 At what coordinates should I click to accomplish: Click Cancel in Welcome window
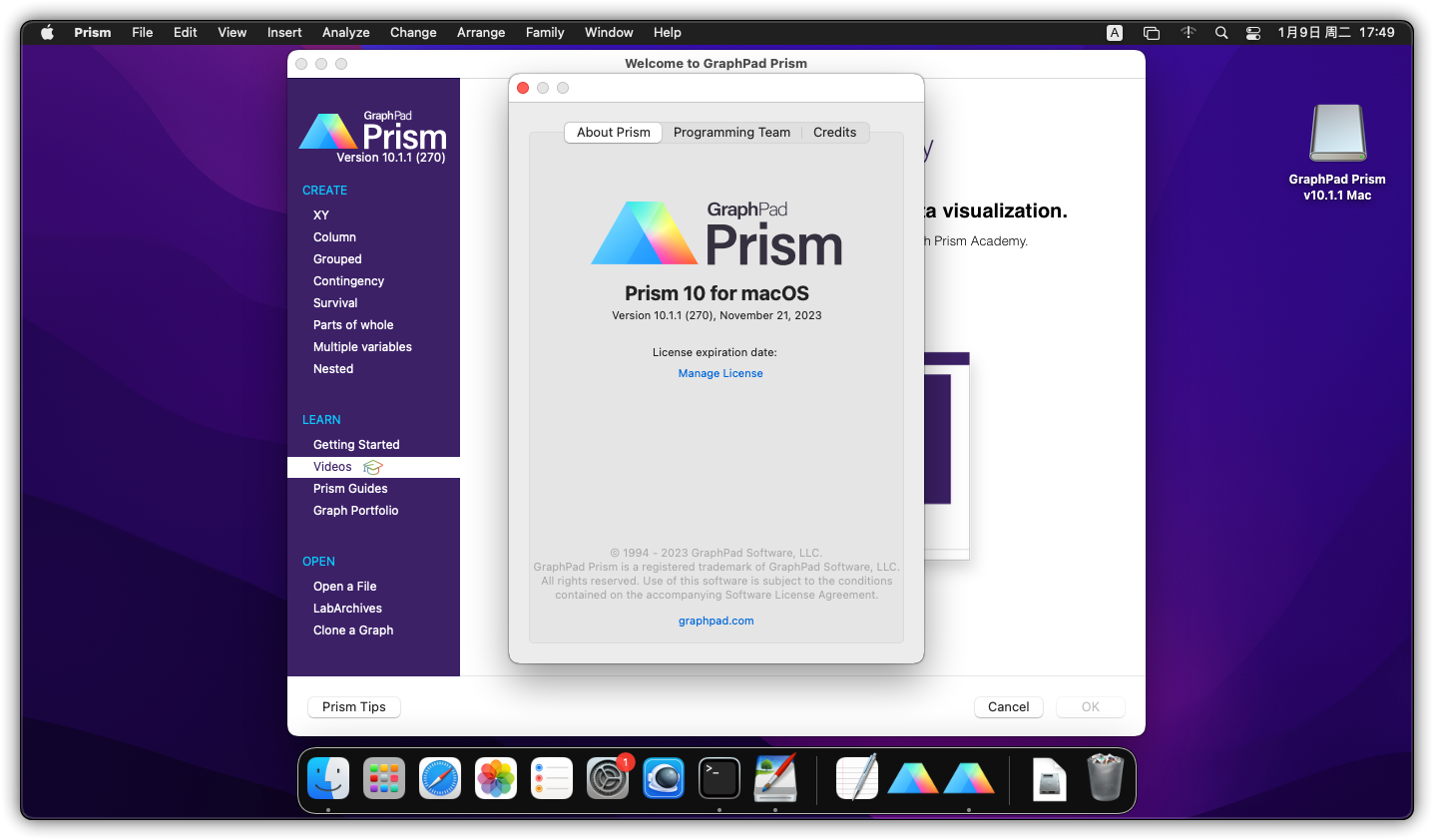tap(1009, 707)
